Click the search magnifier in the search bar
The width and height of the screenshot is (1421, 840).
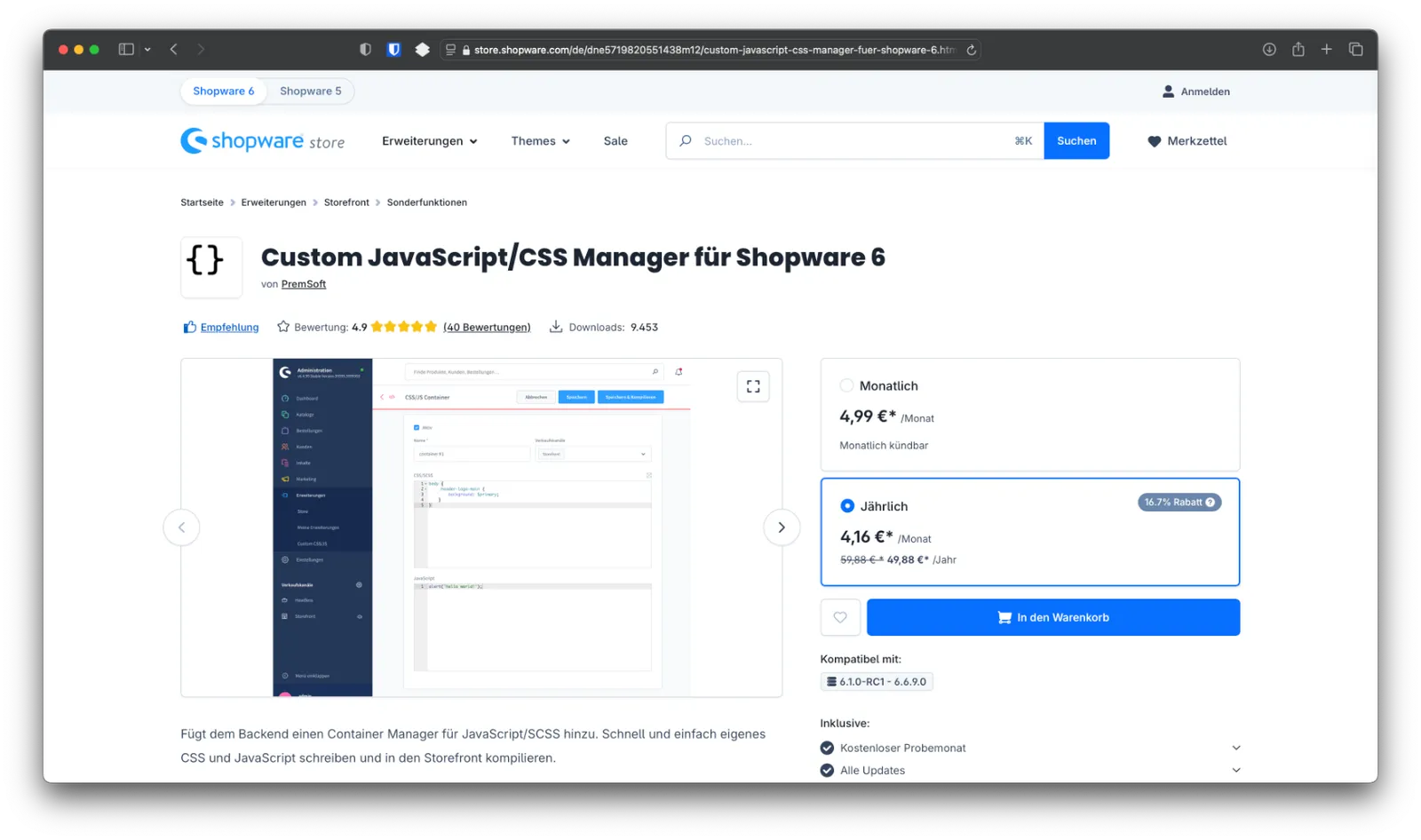tap(684, 140)
